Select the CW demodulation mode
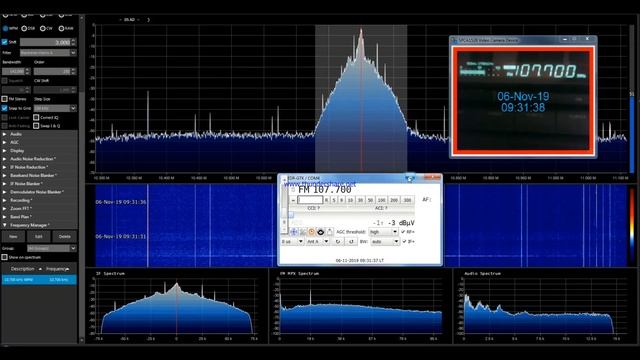This screenshot has width=640, height=360. click(42, 29)
